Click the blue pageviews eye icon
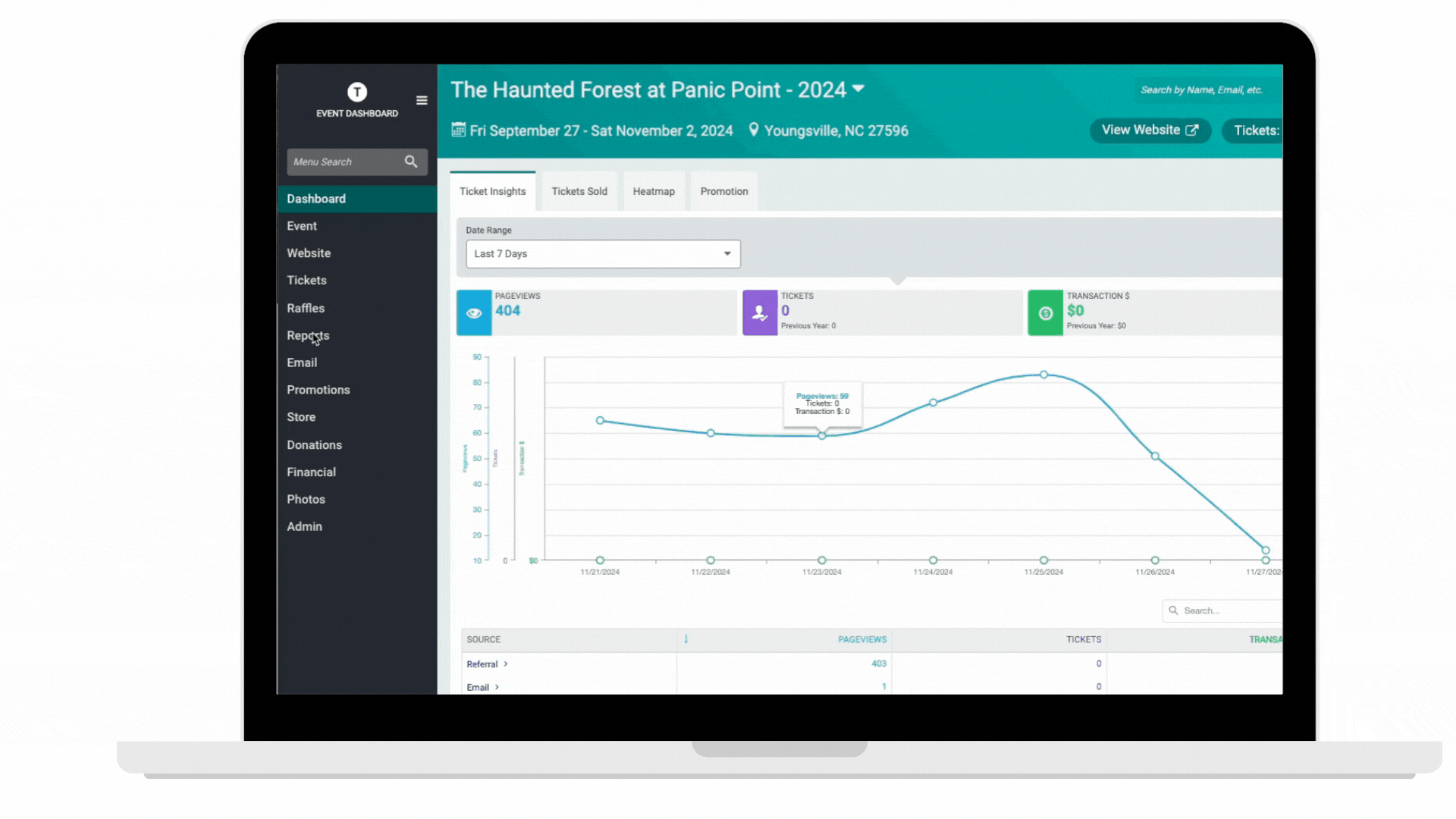This screenshot has height=819, width=1456. click(x=474, y=312)
